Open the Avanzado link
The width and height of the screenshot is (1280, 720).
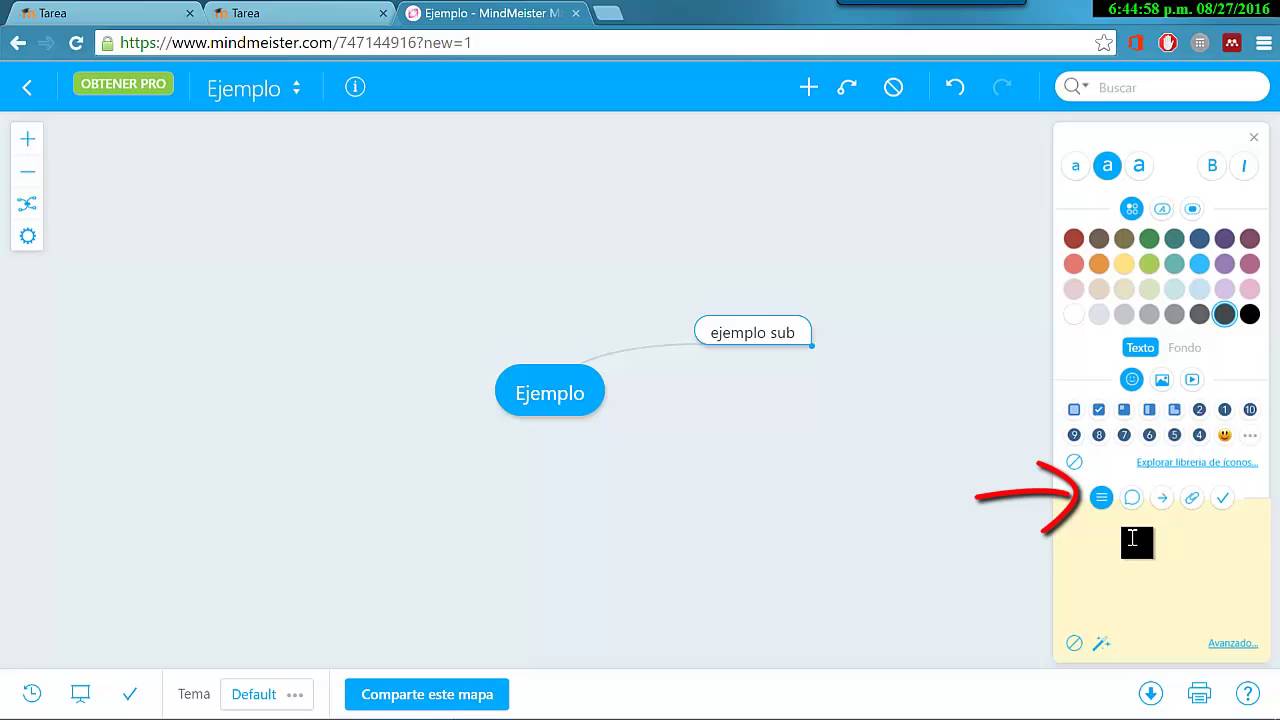[x=1233, y=643]
